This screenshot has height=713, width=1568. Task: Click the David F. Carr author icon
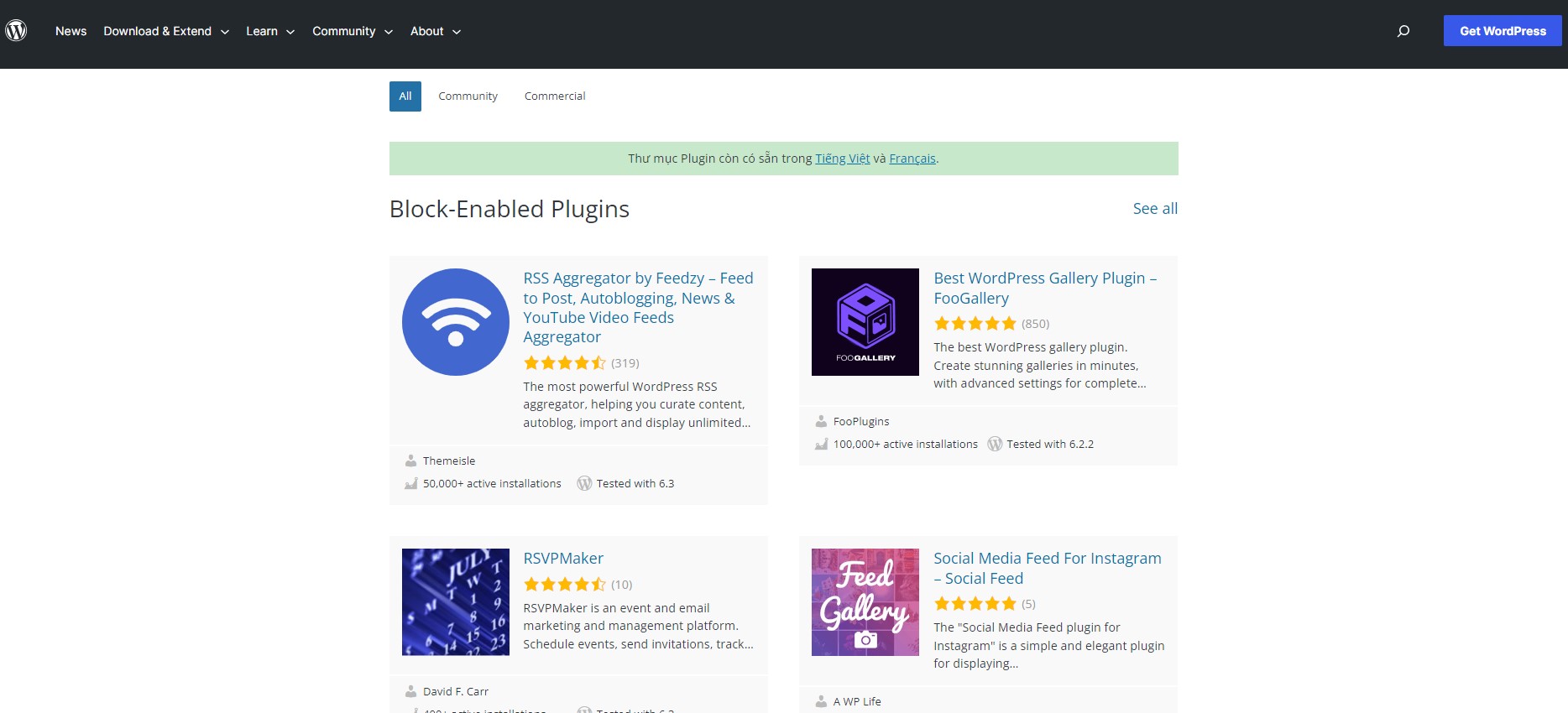point(410,691)
